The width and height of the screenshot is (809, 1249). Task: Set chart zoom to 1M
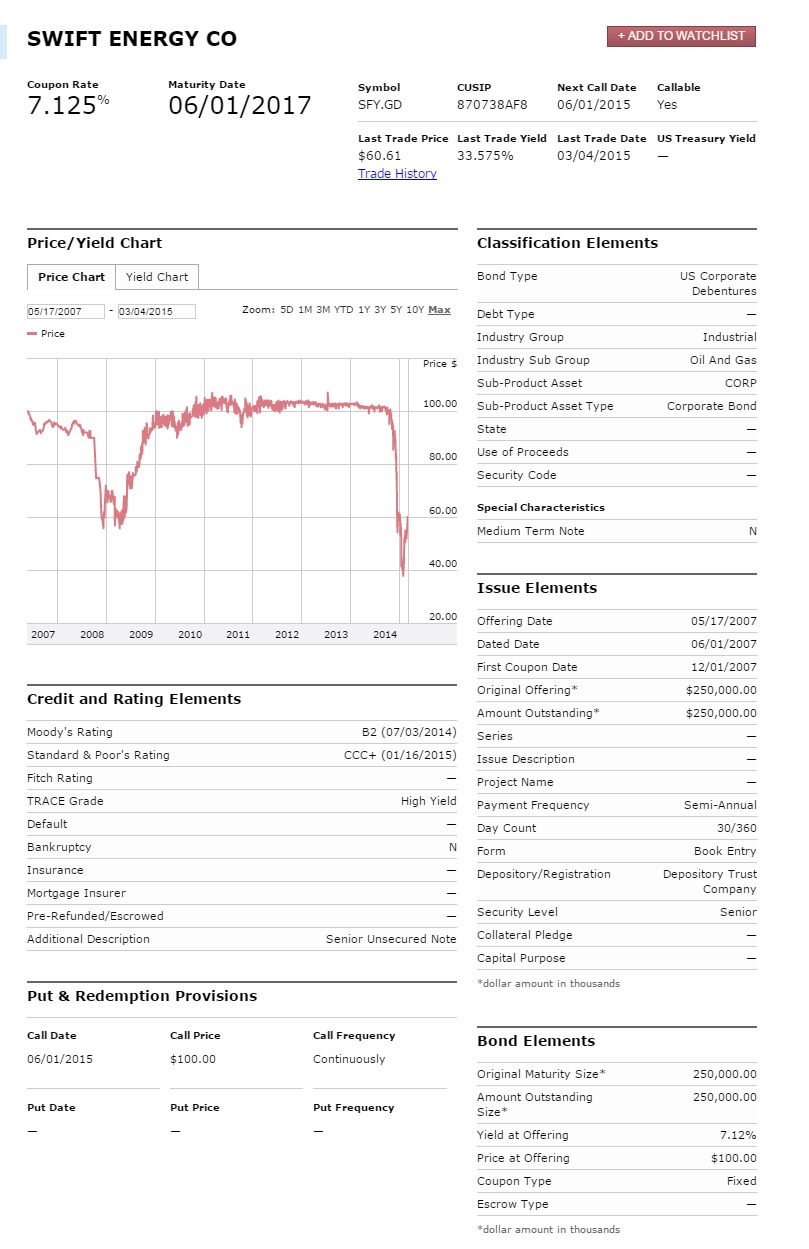(x=305, y=310)
